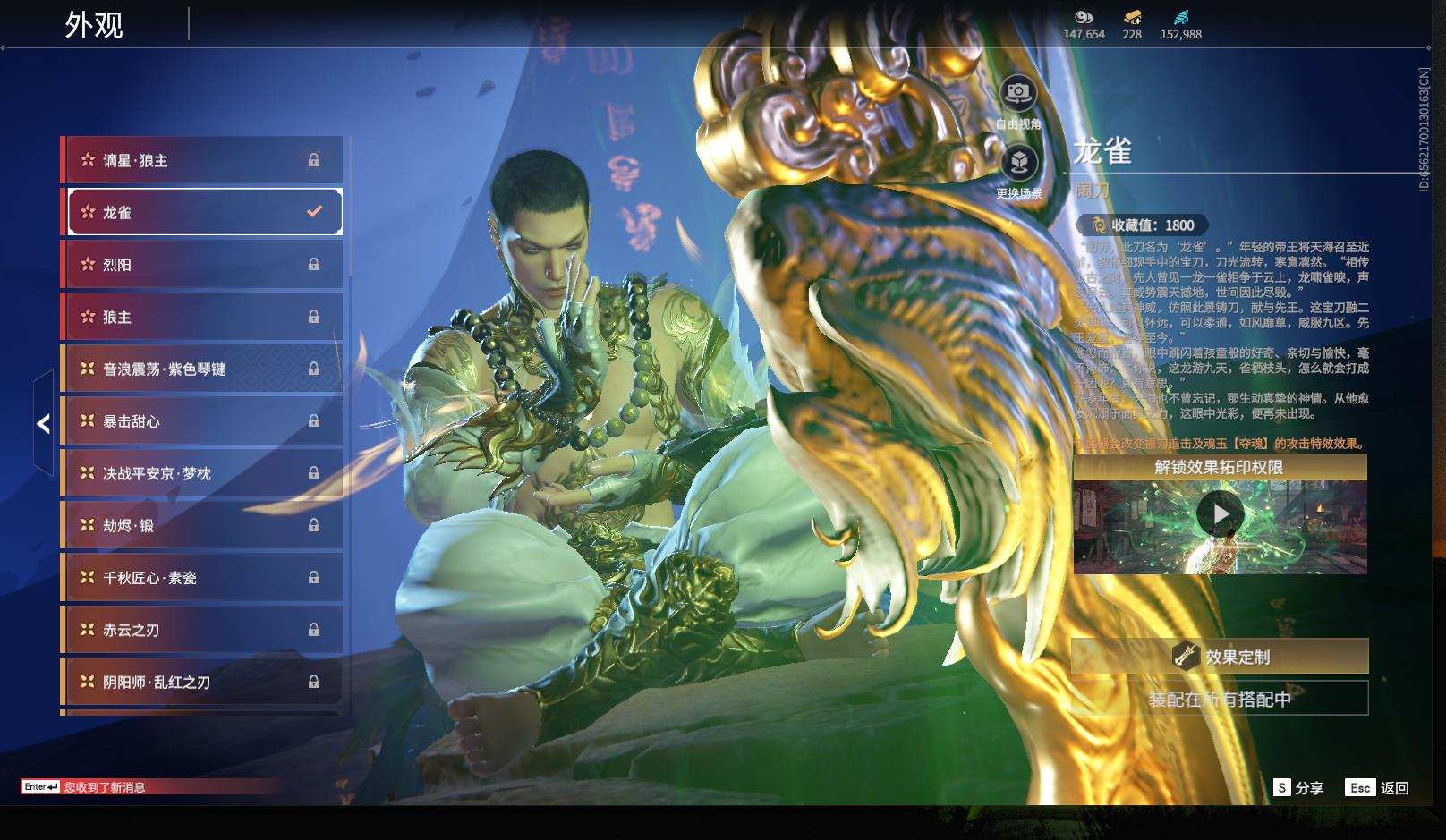Select the 摘星·狼主 skin
The width and height of the screenshot is (1446, 840).
coord(202,160)
